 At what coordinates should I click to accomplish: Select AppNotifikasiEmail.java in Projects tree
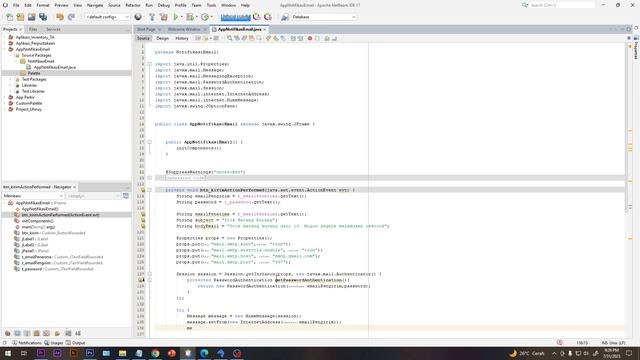coord(54,67)
